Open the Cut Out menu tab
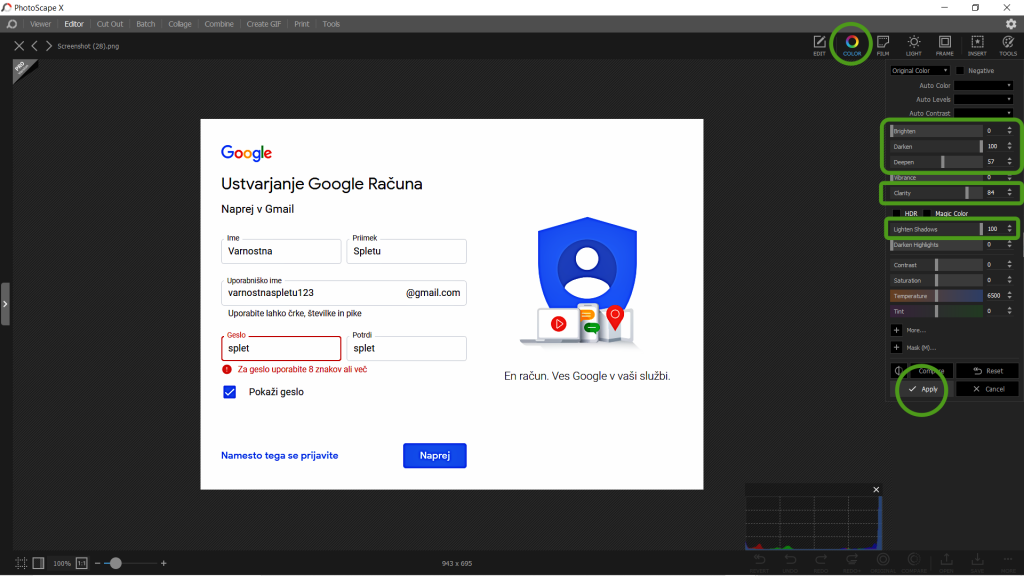This screenshot has width=1024, height=576. point(110,24)
